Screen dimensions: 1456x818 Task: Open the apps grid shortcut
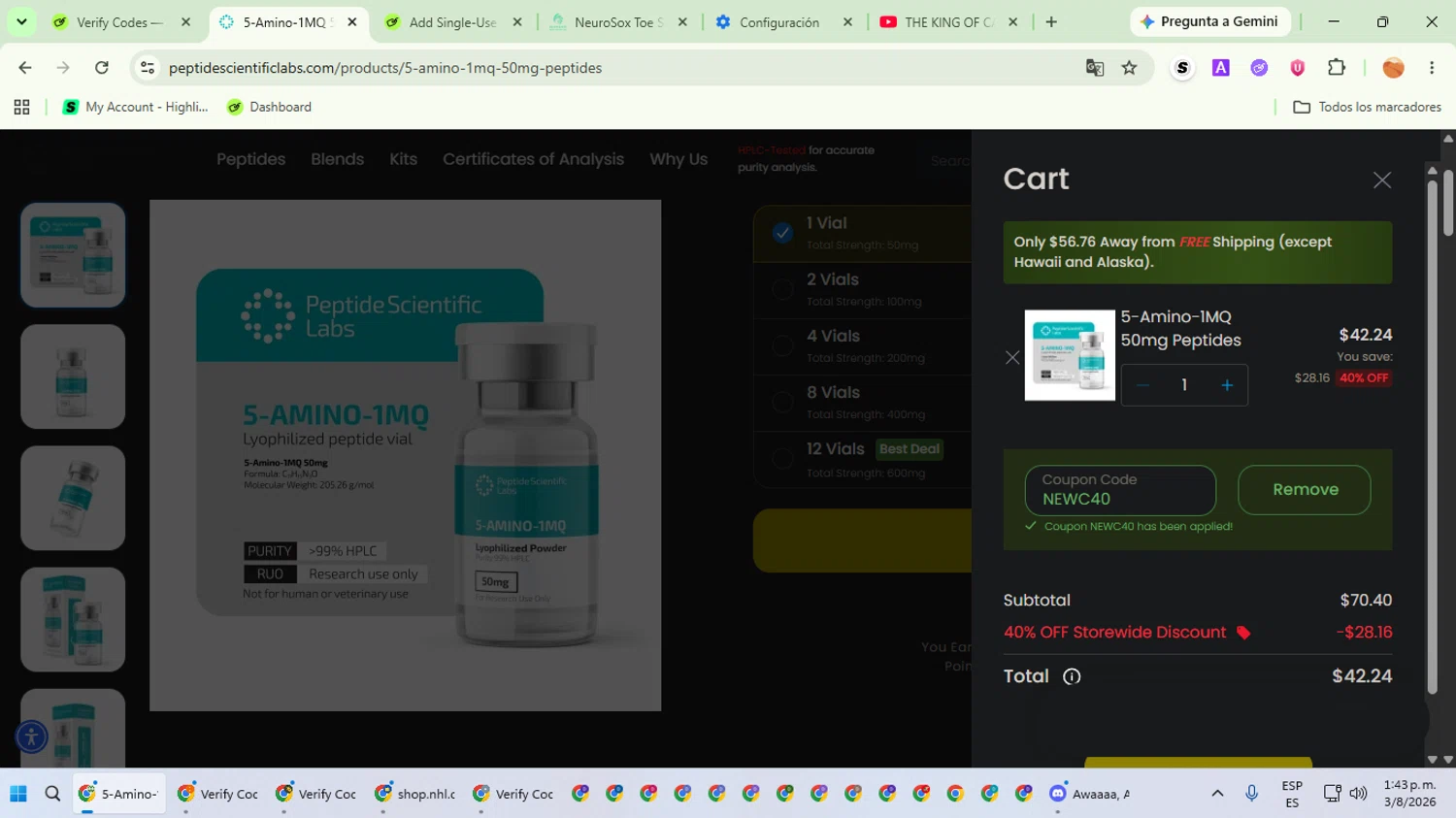point(21,107)
